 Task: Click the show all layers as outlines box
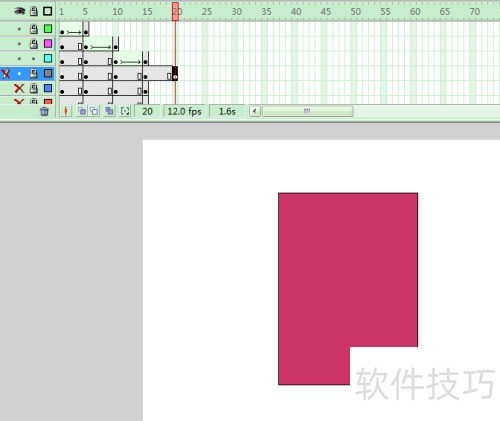[x=48, y=11]
